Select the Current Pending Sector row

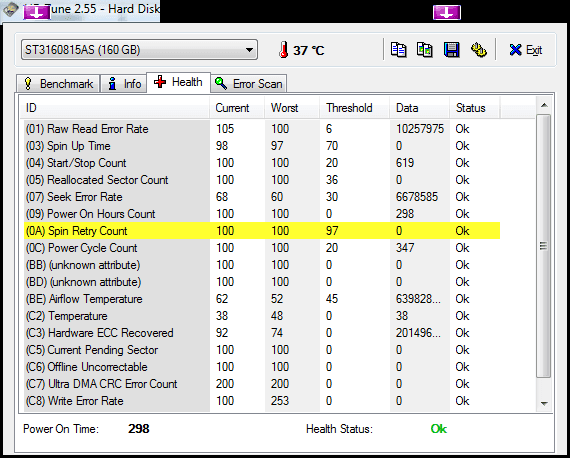point(262,350)
